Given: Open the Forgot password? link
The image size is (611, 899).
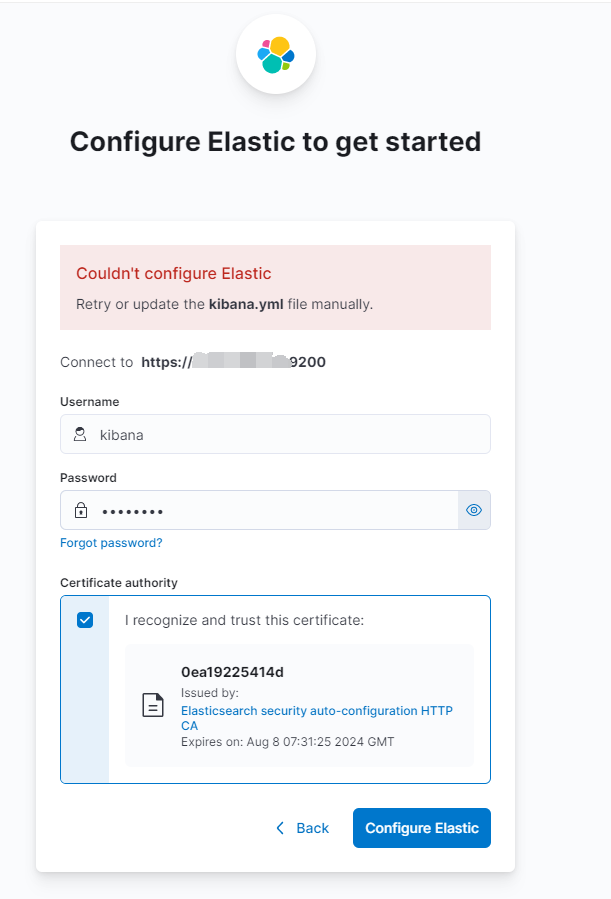Looking at the screenshot, I should pos(111,543).
